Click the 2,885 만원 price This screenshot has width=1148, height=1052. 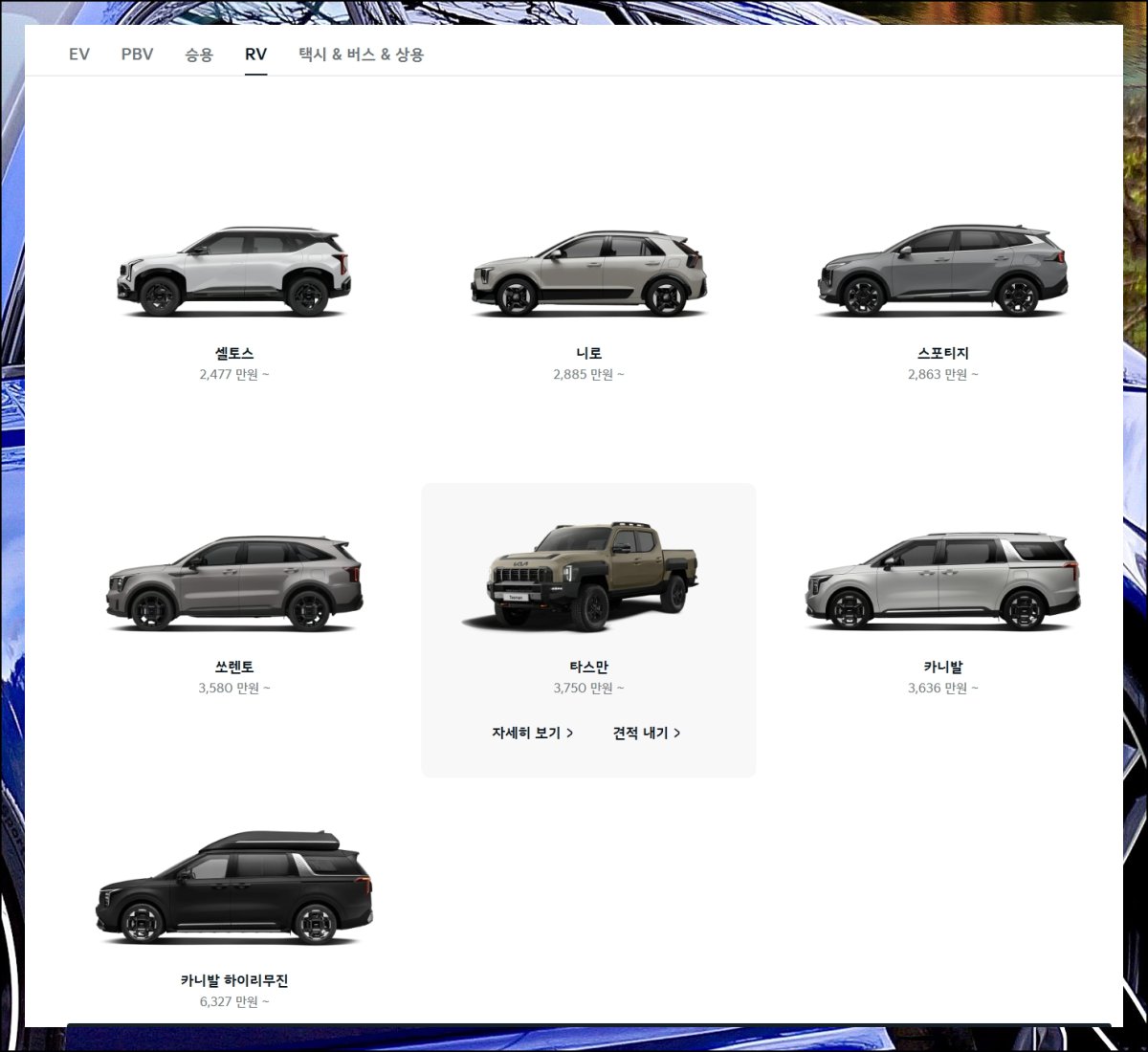[588, 375]
